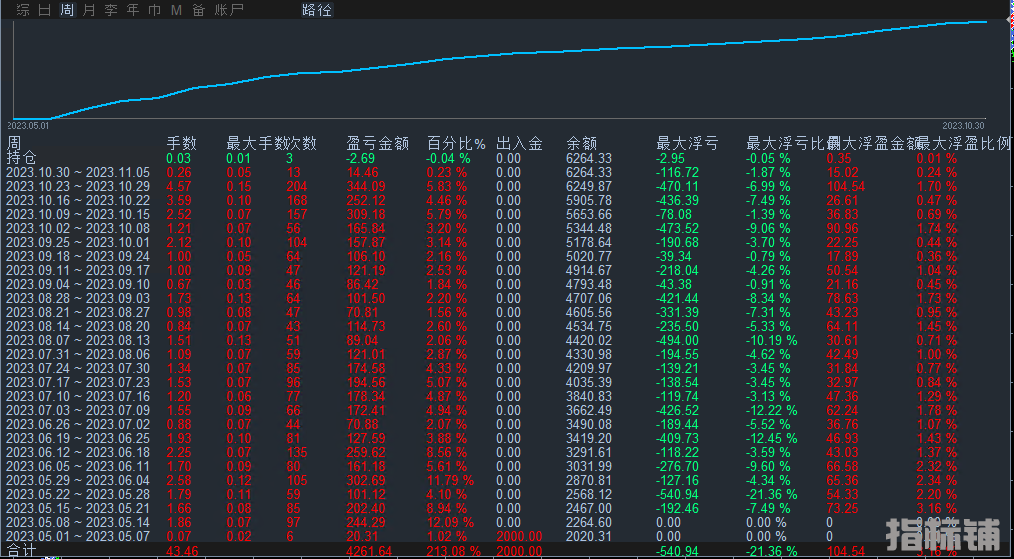The height and width of the screenshot is (559, 1014).
Task: Open the 季 tab
Action: click(111, 10)
